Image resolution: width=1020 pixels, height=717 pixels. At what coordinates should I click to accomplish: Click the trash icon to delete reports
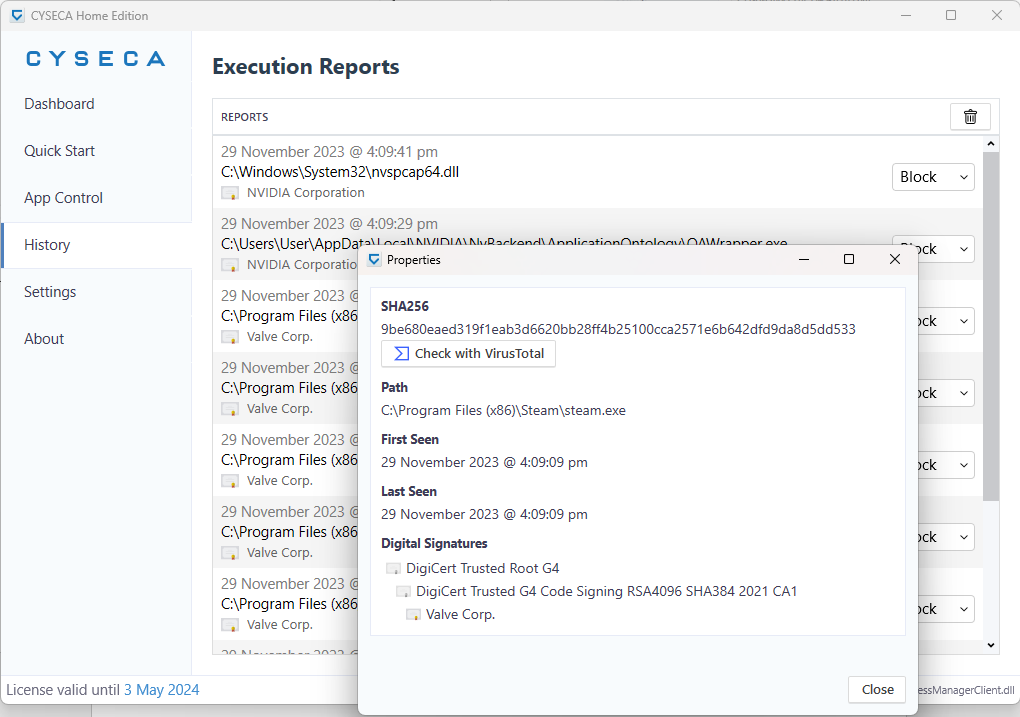pos(970,117)
